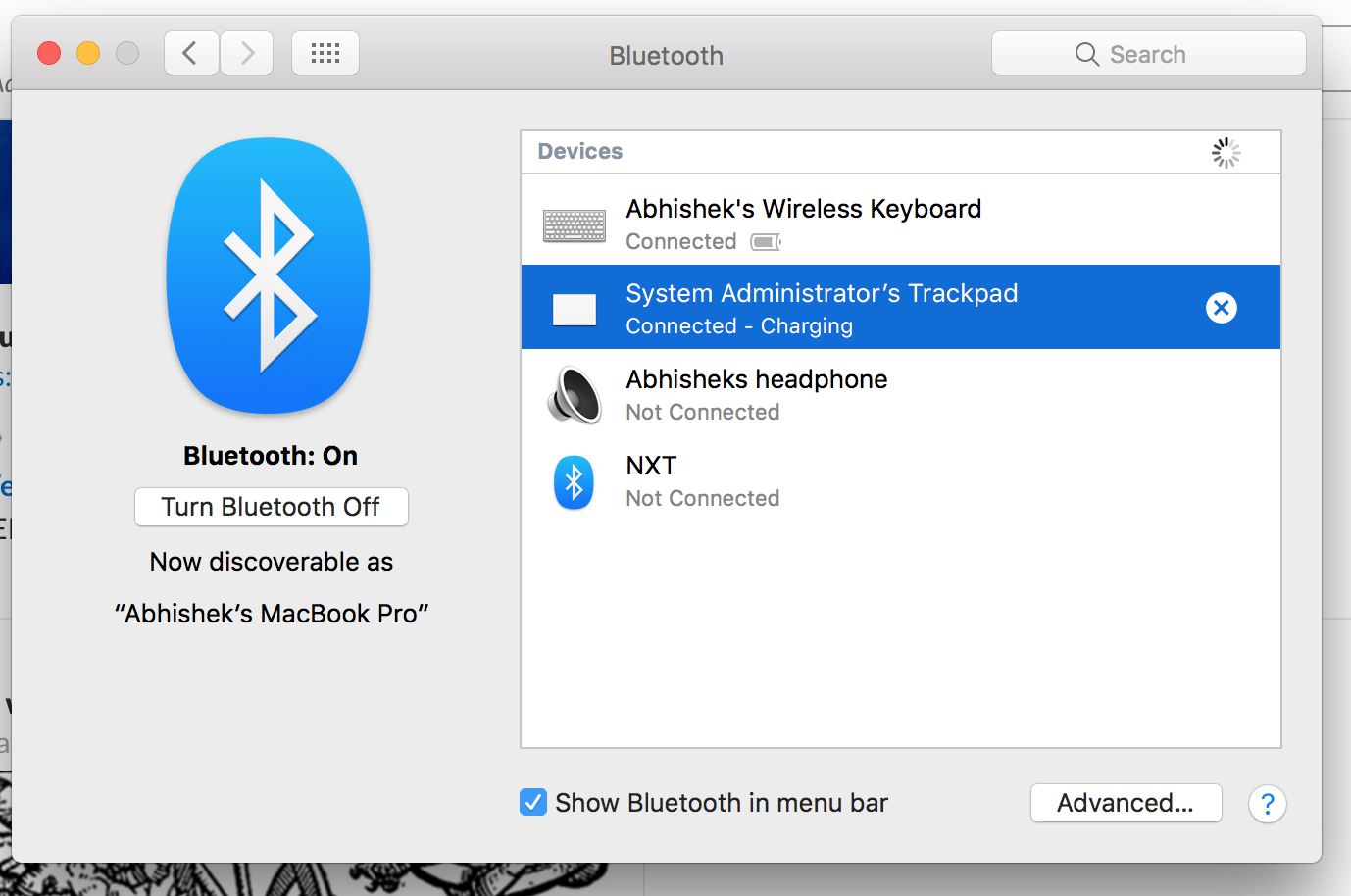The image size is (1351, 896).
Task: Select the NXT device name
Action: tap(651, 466)
